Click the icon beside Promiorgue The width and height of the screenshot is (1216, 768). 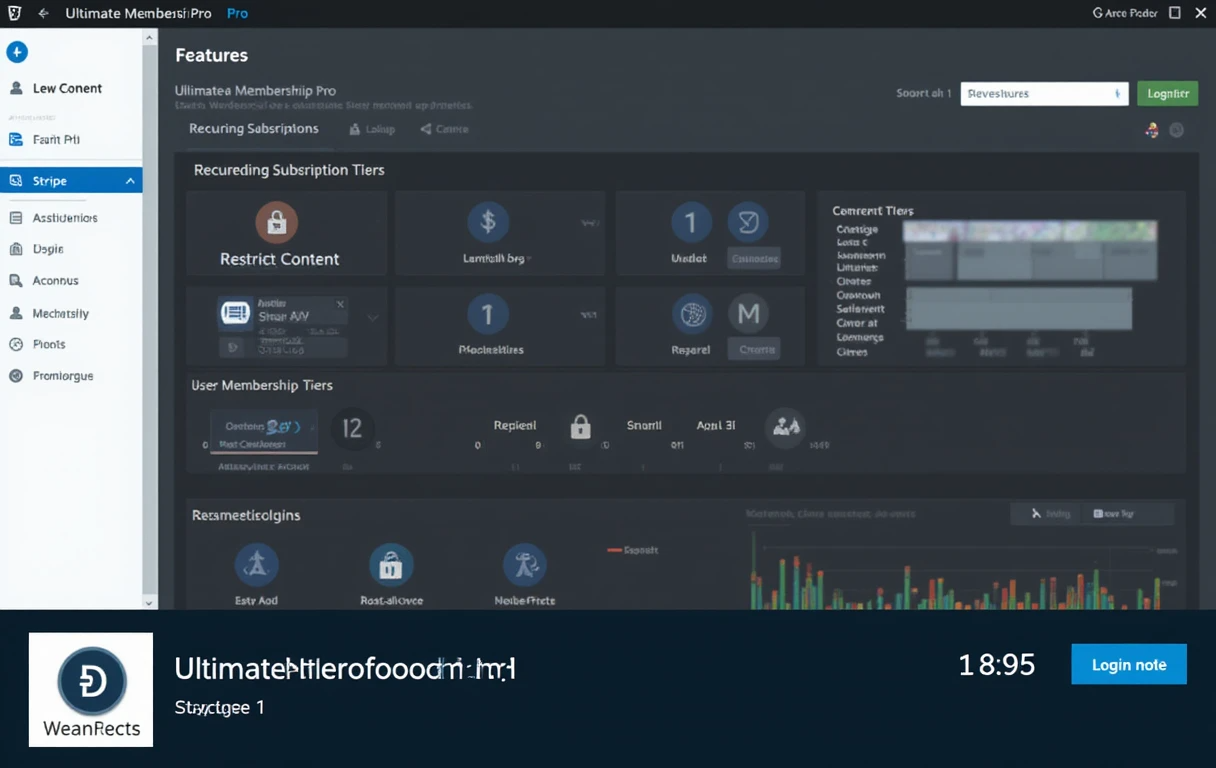point(16,376)
